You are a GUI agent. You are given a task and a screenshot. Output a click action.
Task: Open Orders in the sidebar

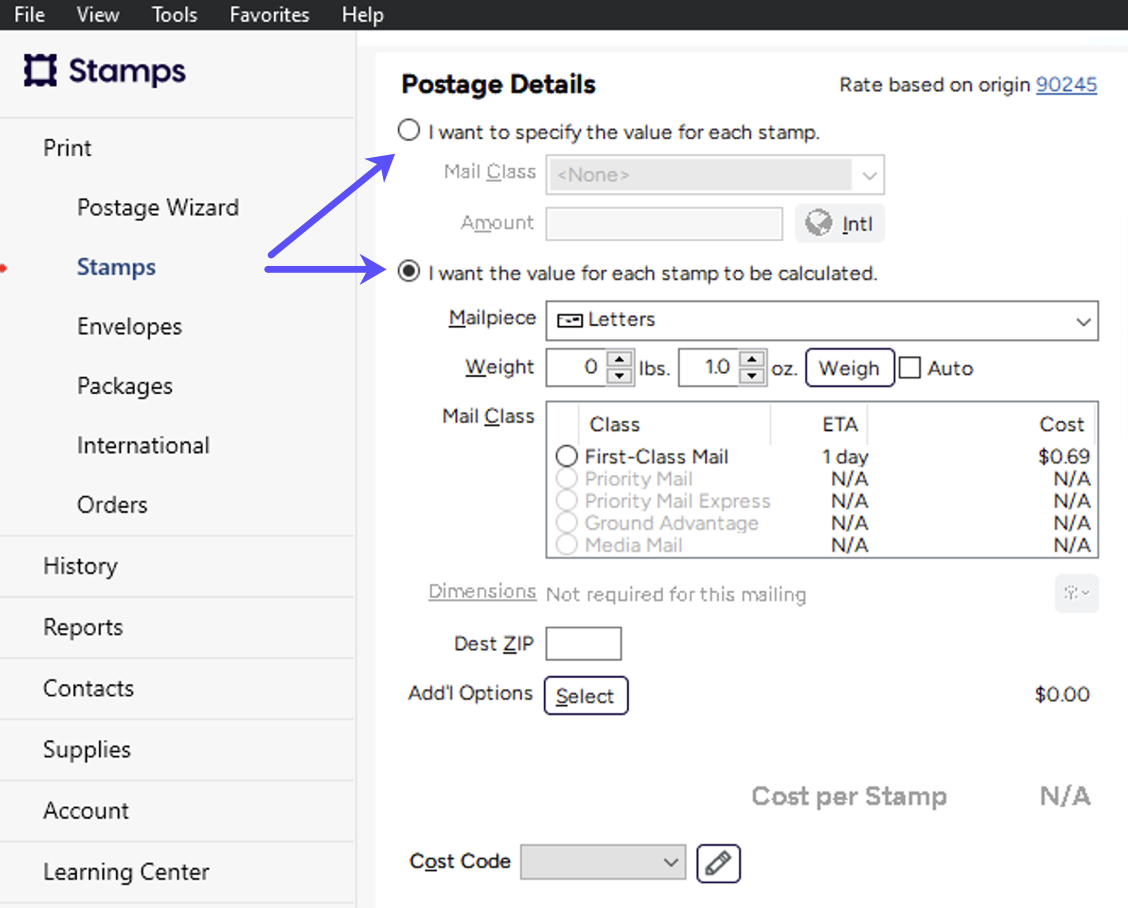pos(112,505)
